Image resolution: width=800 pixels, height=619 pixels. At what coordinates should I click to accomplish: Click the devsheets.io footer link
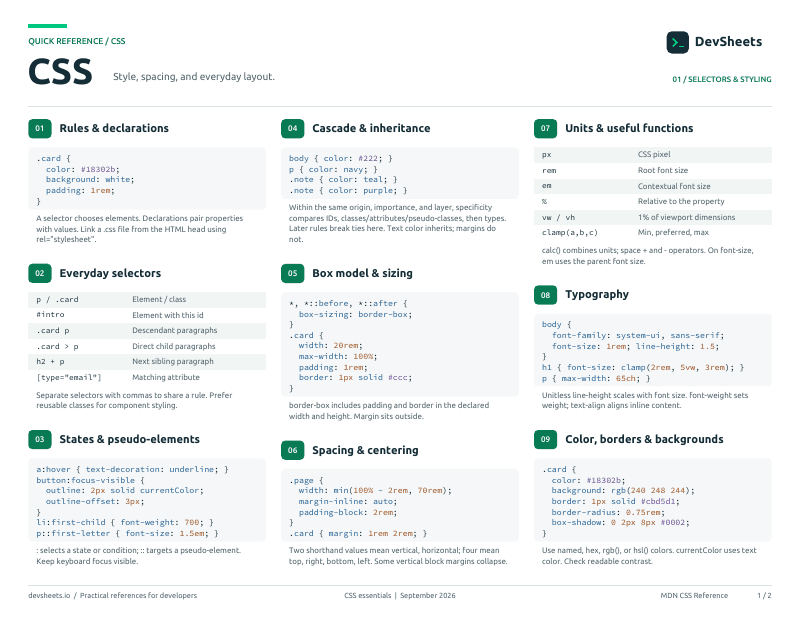(49, 596)
